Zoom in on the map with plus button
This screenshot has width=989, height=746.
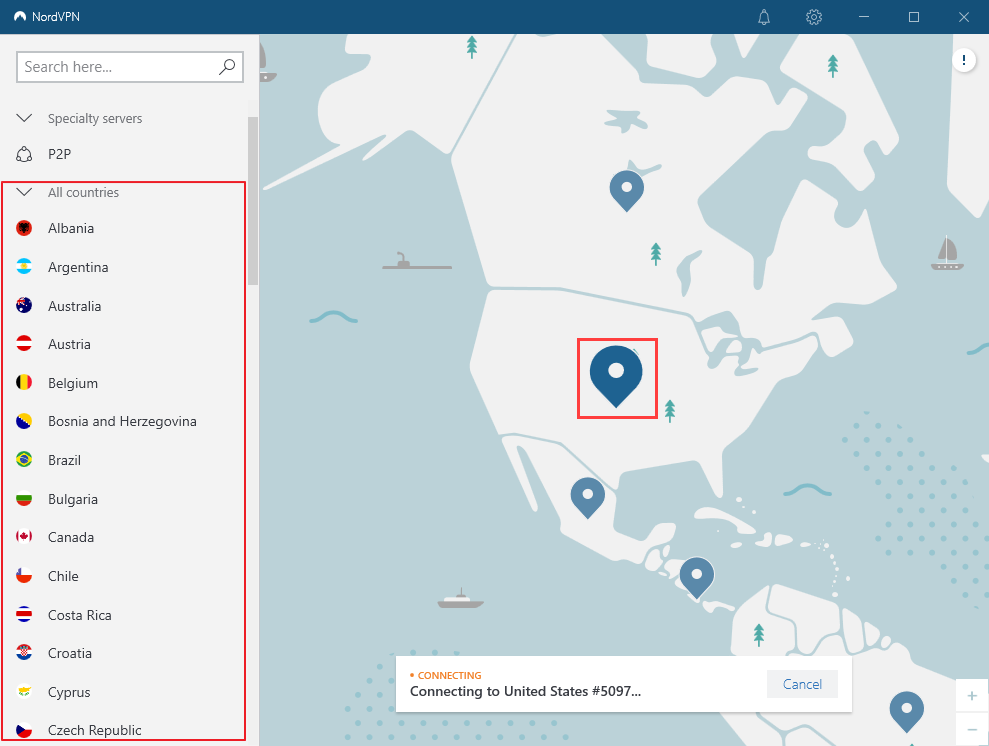972,695
